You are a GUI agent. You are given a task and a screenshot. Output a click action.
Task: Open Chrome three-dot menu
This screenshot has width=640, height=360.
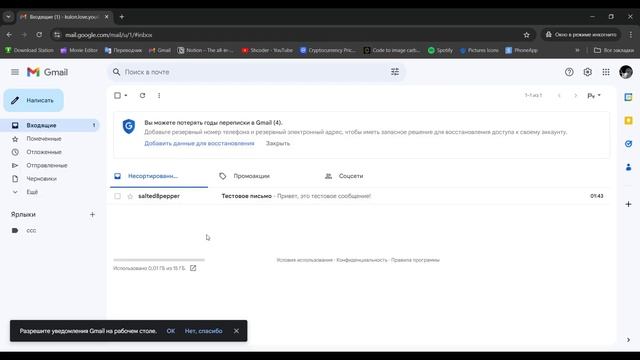631,35
